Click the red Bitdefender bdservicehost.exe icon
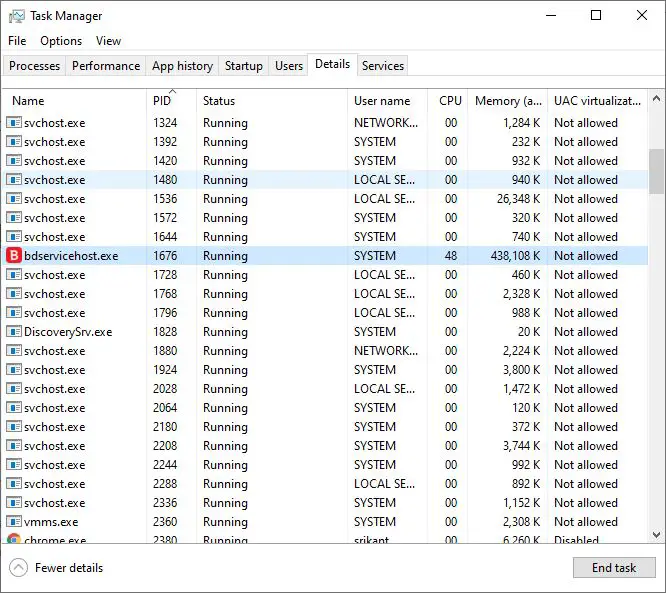 [14, 256]
